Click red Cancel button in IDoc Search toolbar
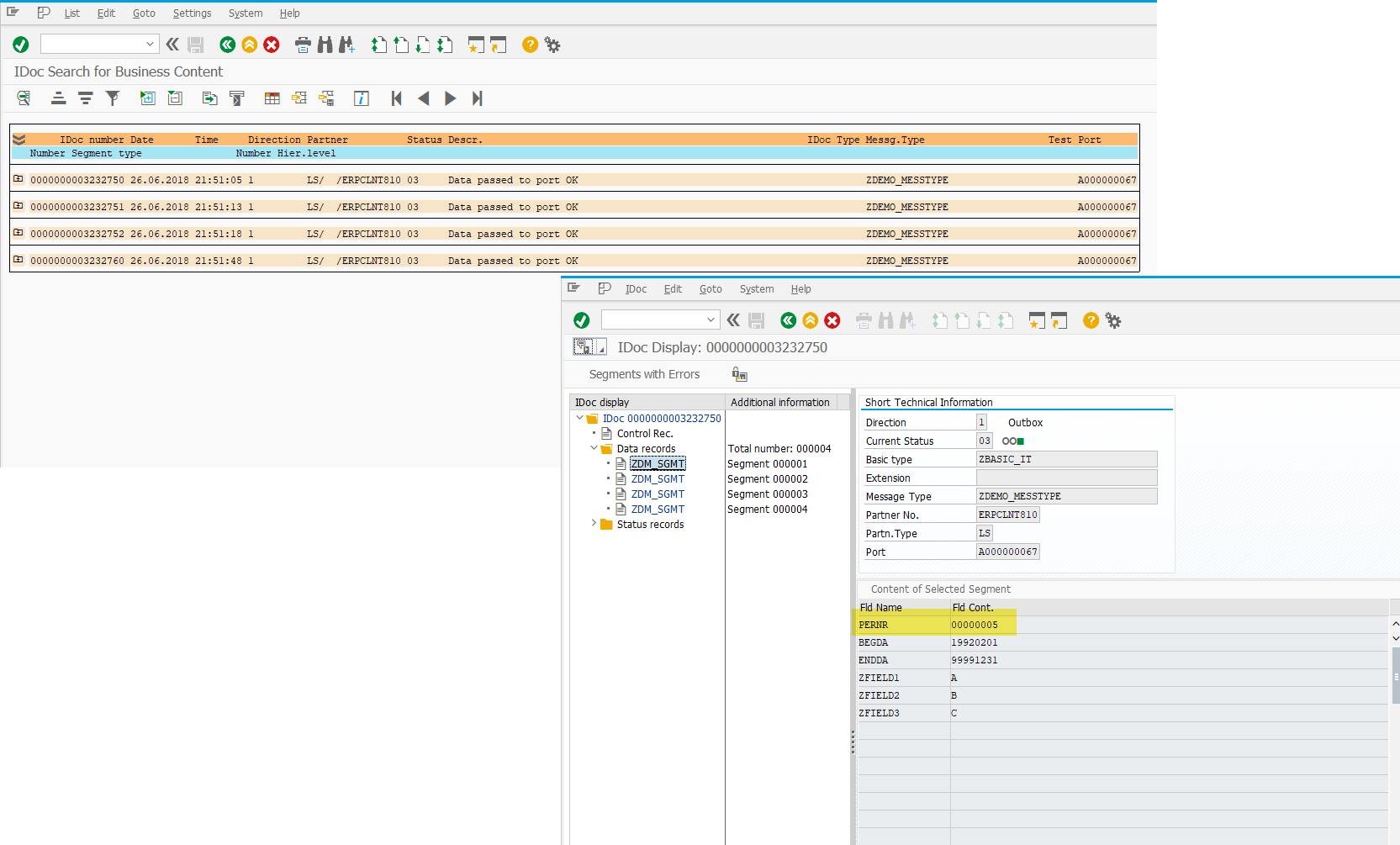This screenshot has width=1400, height=845. pos(272,45)
